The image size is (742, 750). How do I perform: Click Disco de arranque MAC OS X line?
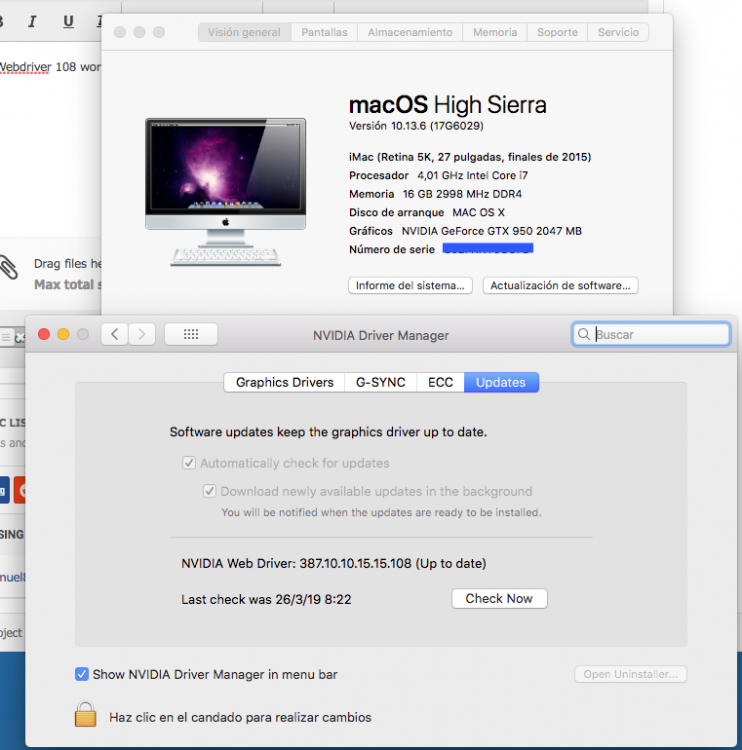pos(427,212)
